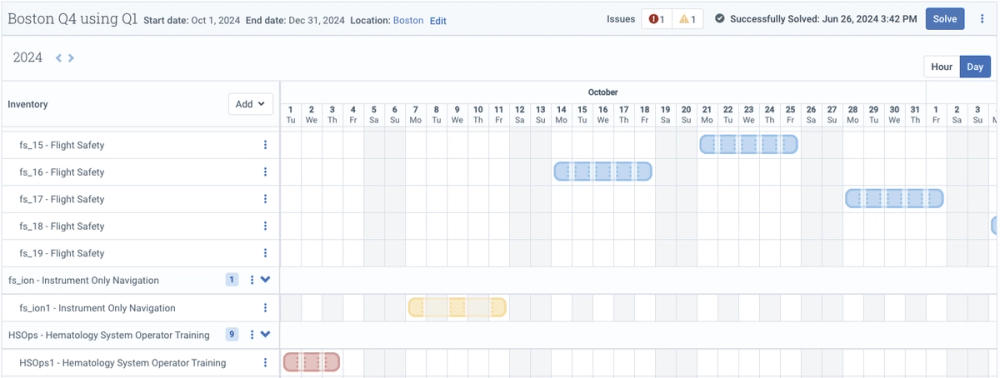The height and width of the screenshot is (378, 1000).
Task: Click the yellow warning issues indicator
Action: click(x=687, y=19)
